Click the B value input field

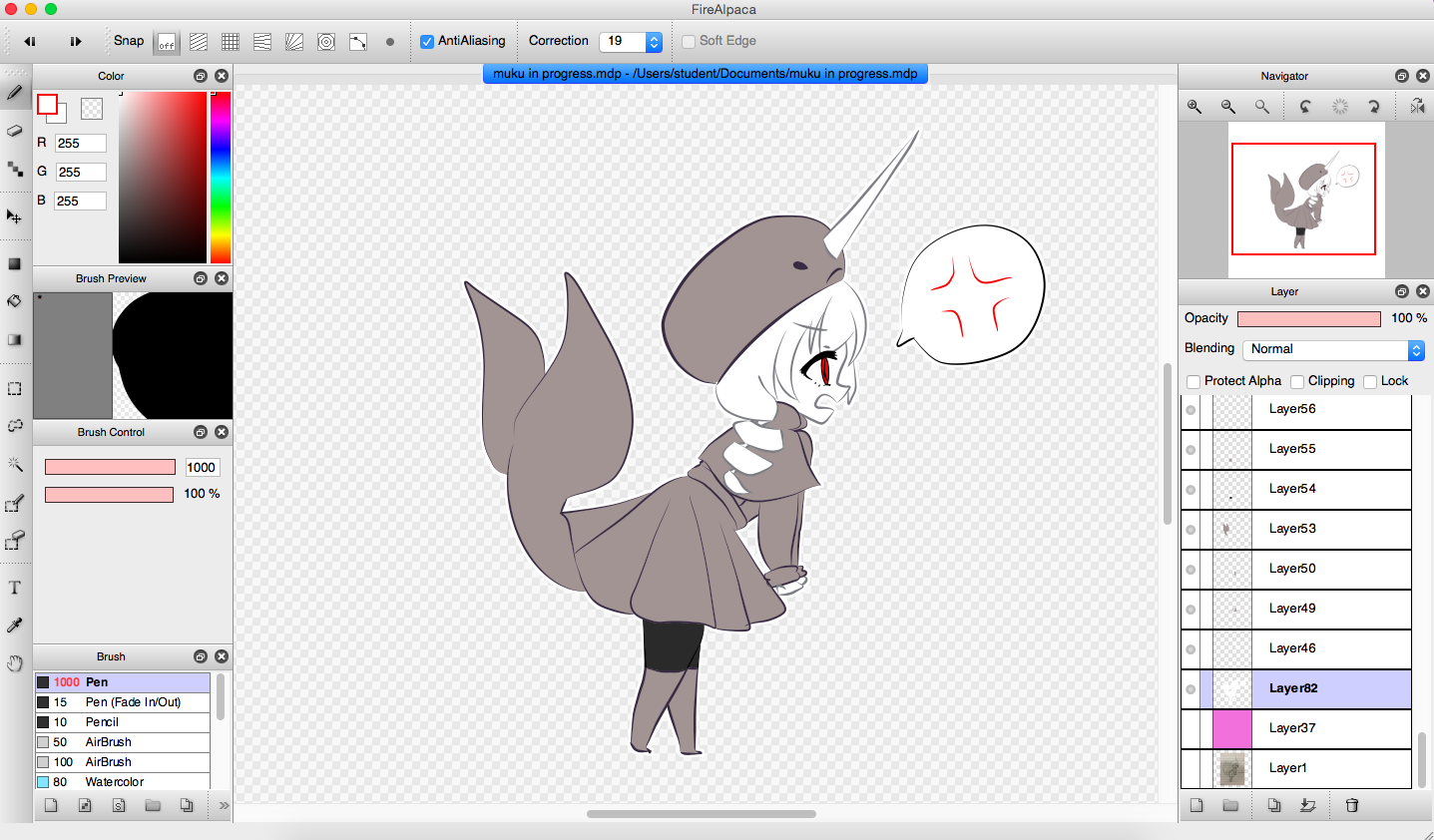(81, 201)
